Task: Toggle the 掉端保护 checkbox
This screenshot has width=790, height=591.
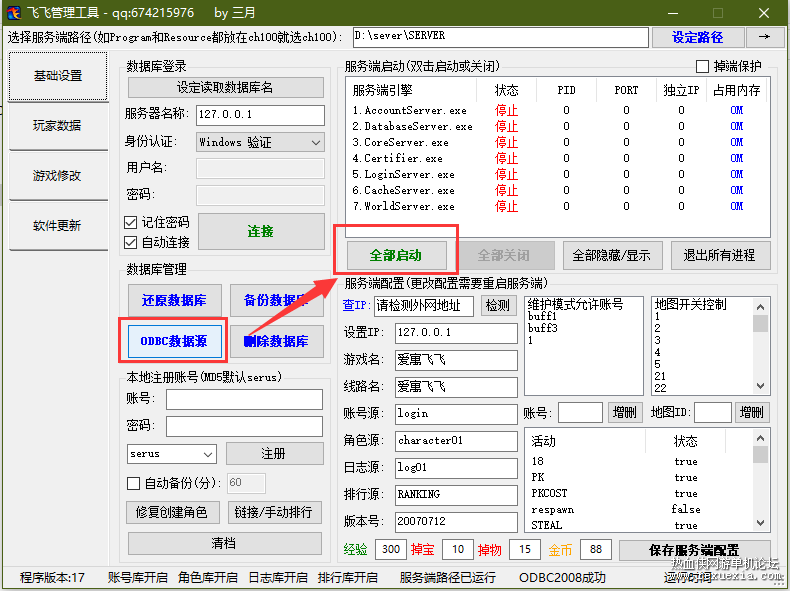Action: [702, 67]
